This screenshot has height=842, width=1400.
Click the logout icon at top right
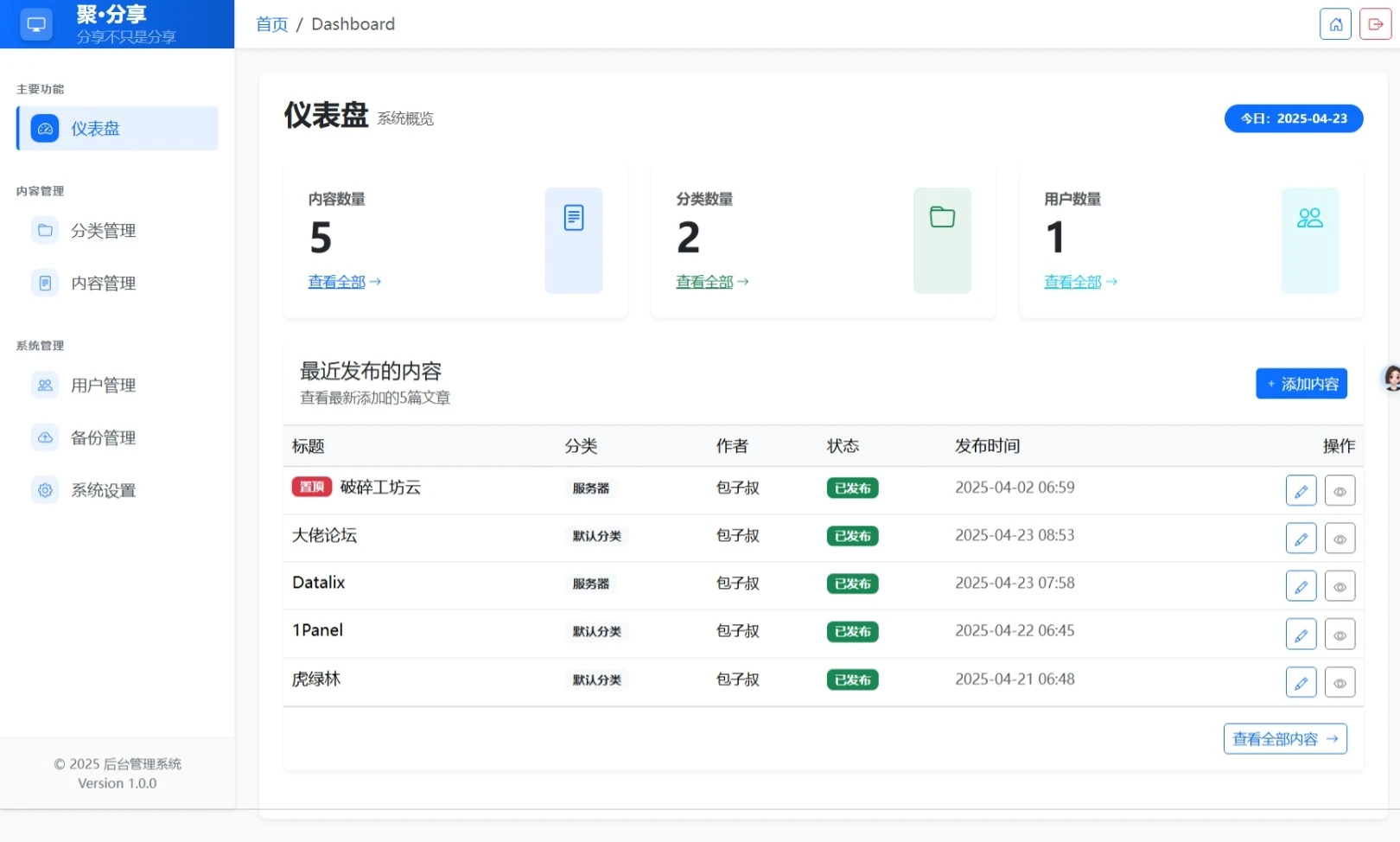[1375, 24]
